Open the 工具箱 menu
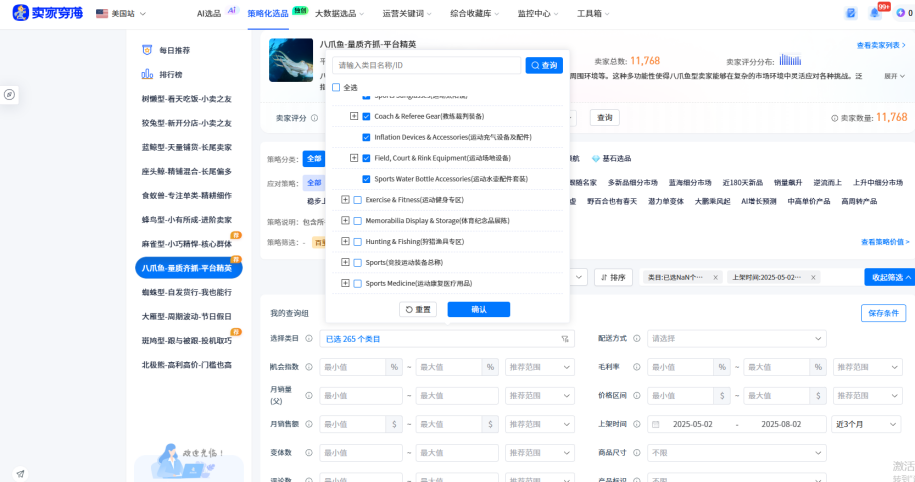This screenshot has height=482, width=915. click(x=593, y=13)
